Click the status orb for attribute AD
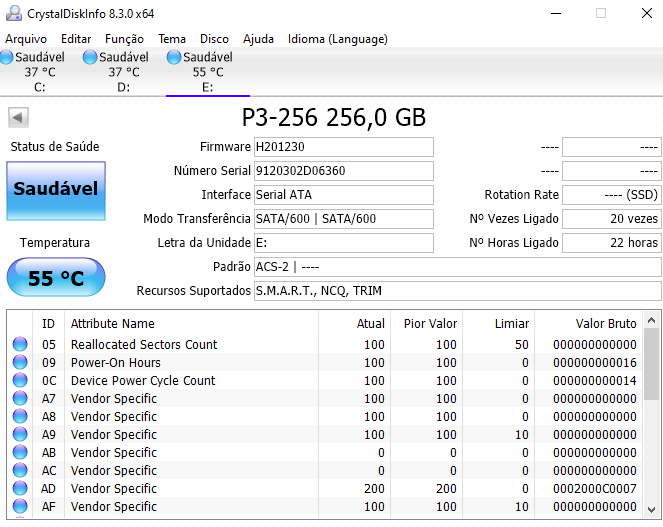Image resolution: width=663 pixels, height=527 pixels. [20, 489]
